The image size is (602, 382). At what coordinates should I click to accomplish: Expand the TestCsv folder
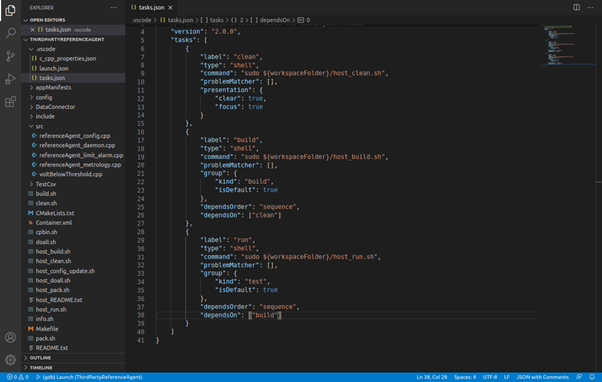46,184
